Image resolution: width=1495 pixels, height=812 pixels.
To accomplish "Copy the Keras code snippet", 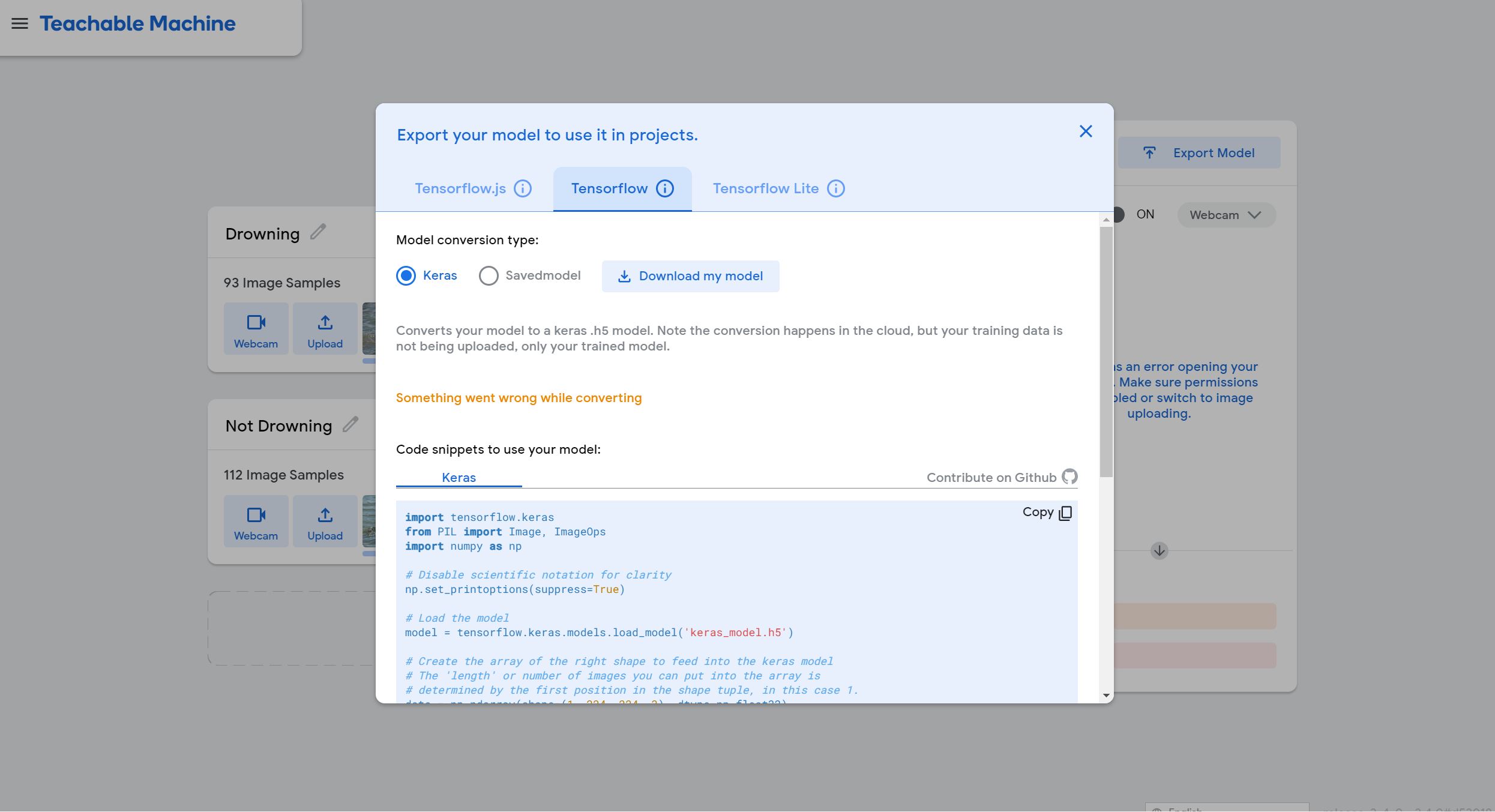I will tap(1047, 513).
